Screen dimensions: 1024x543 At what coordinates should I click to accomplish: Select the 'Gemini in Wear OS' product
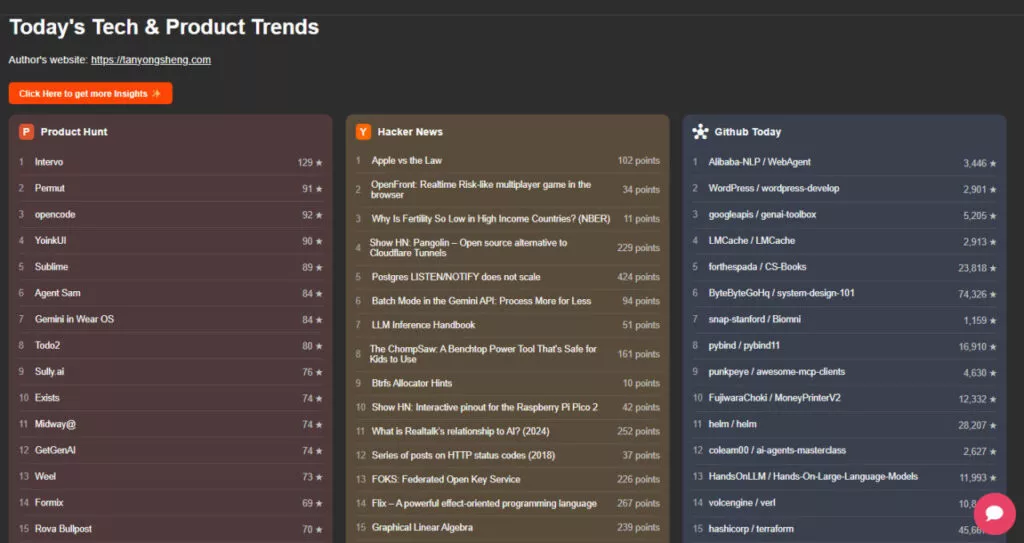74,319
